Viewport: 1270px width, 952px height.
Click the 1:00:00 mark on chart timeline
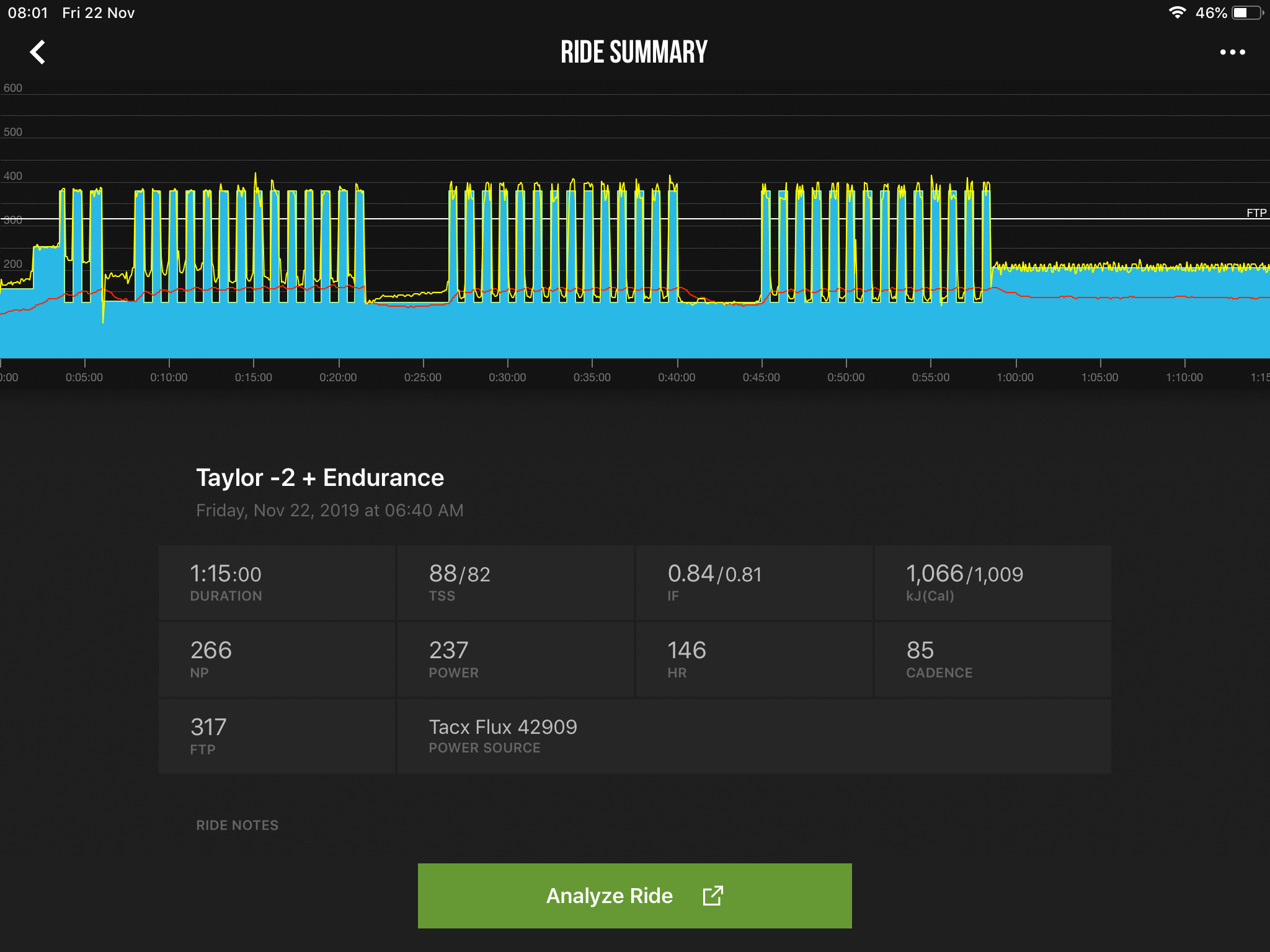[1015, 377]
